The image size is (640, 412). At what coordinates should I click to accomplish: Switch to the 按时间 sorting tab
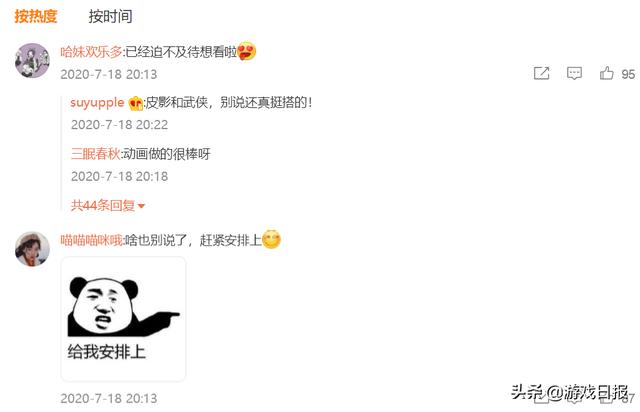click(110, 16)
